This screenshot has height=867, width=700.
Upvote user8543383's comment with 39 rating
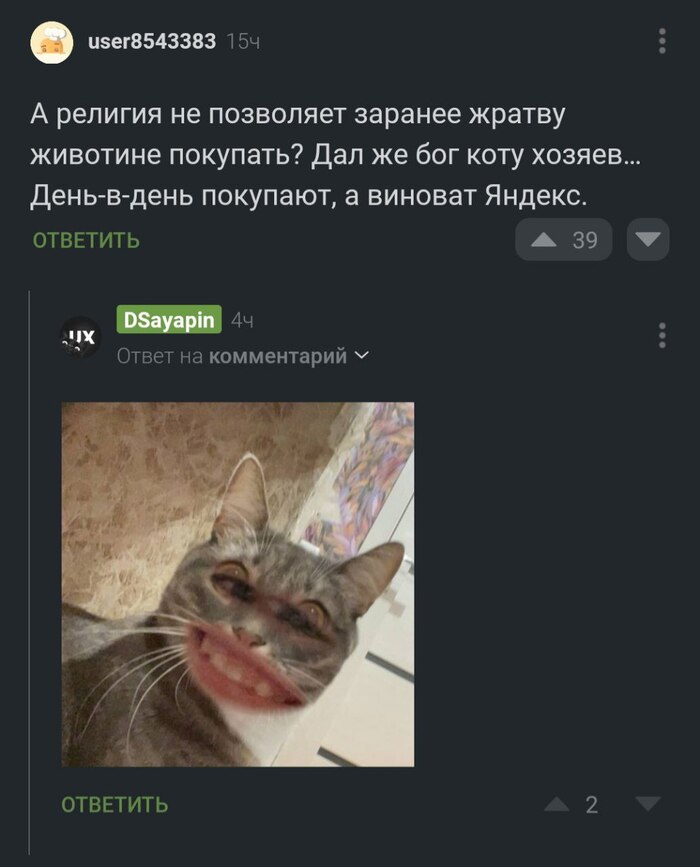pyautogui.click(x=544, y=239)
